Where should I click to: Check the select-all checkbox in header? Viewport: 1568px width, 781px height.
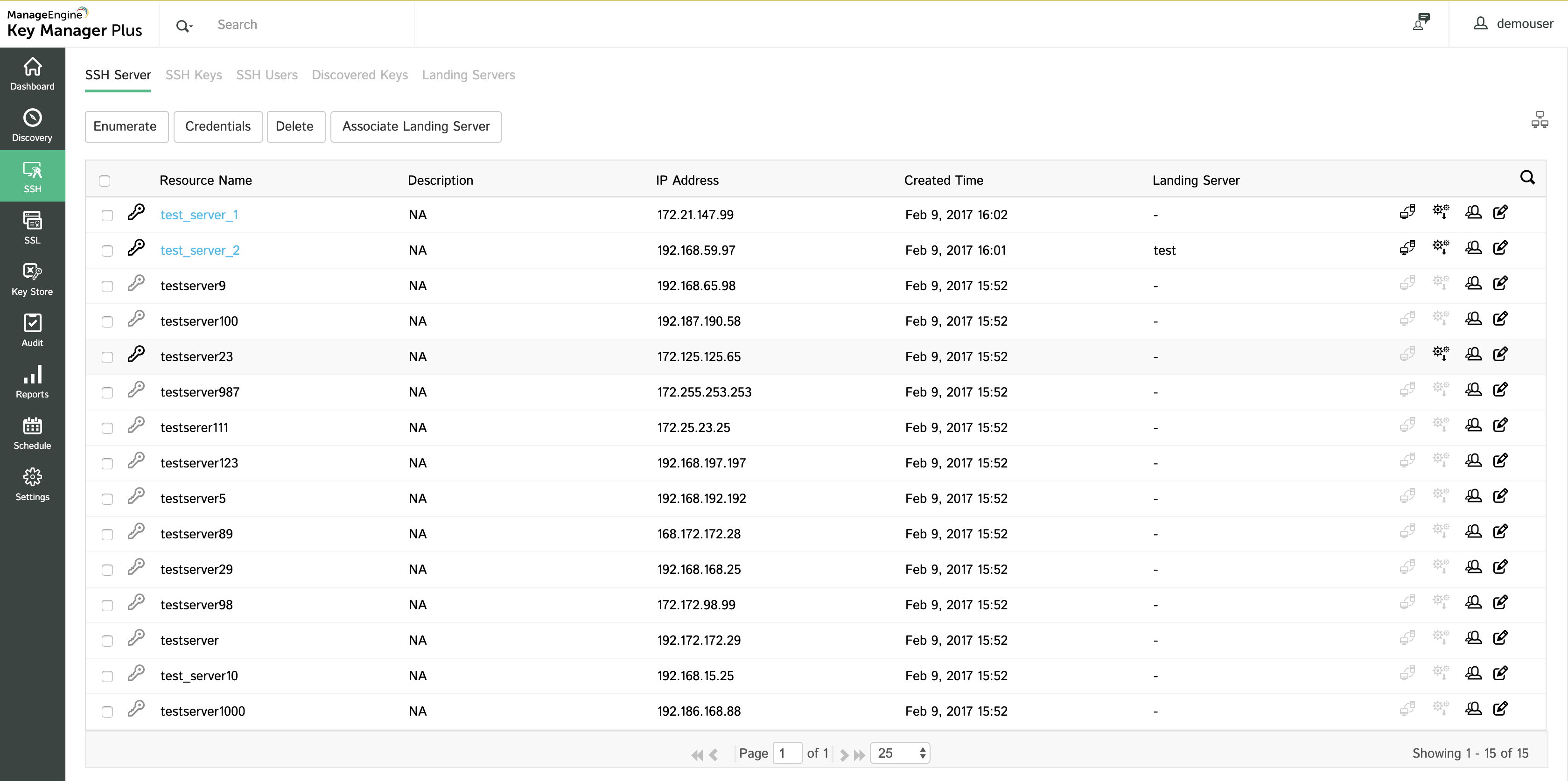105,181
